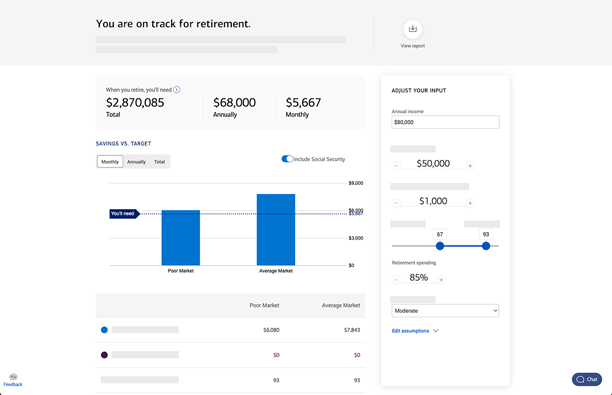Screen dimensions: 612x395
Task: Open the View report download icon
Action: tap(413, 29)
